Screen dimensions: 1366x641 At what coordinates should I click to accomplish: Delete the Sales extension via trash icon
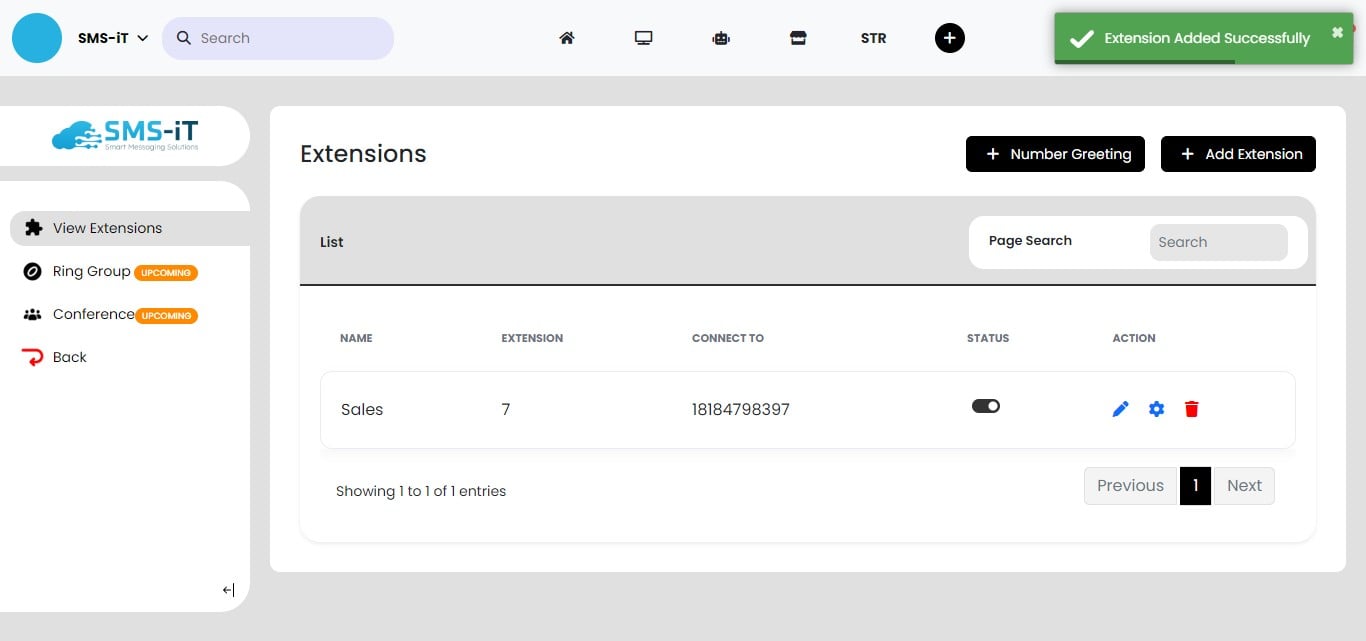click(x=1191, y=409)
